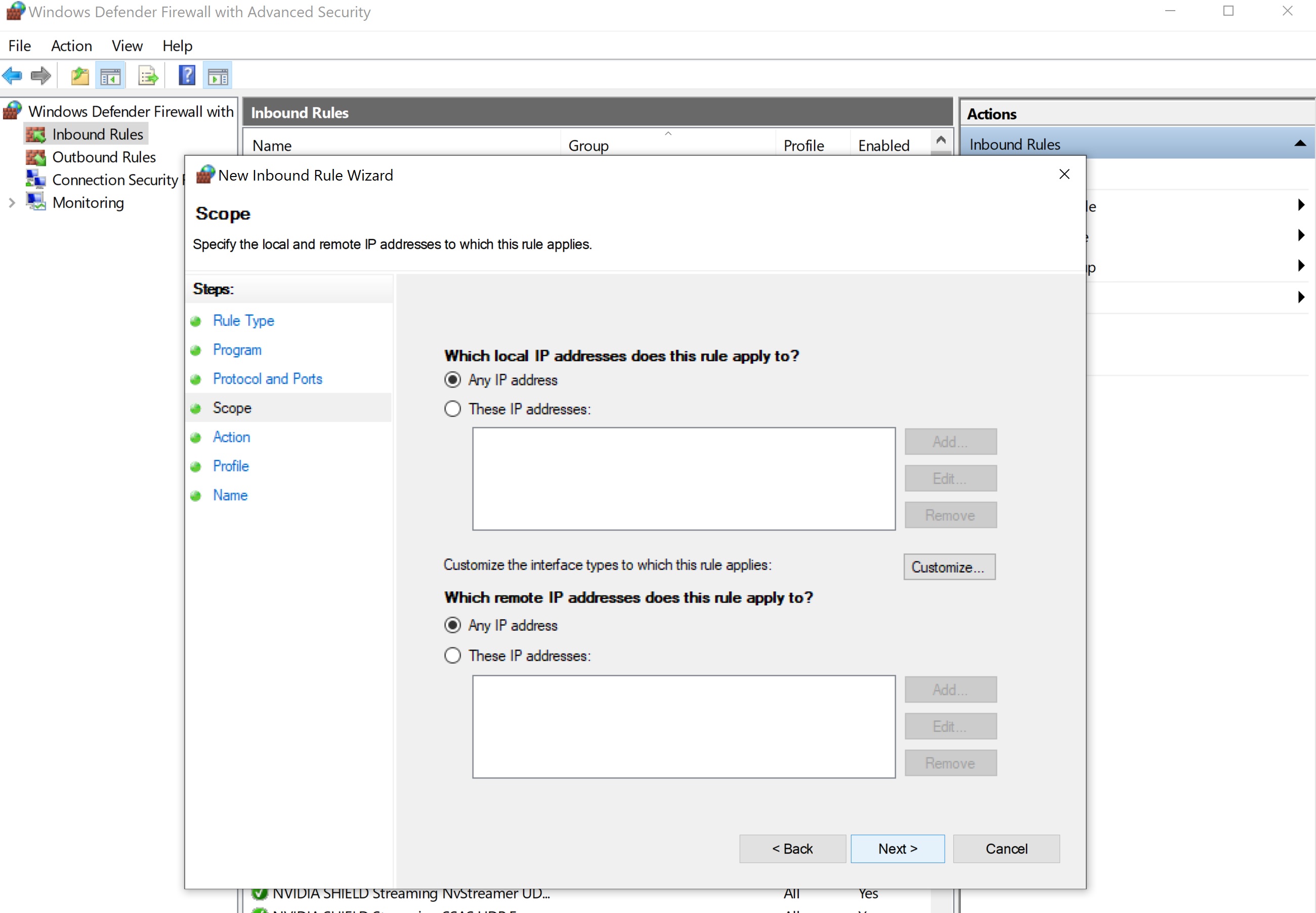Image resolution: width=1316 pixels, height=913 pixels.
Task: Click the Inbound Rules tree icon
Action: pos(35,135)
